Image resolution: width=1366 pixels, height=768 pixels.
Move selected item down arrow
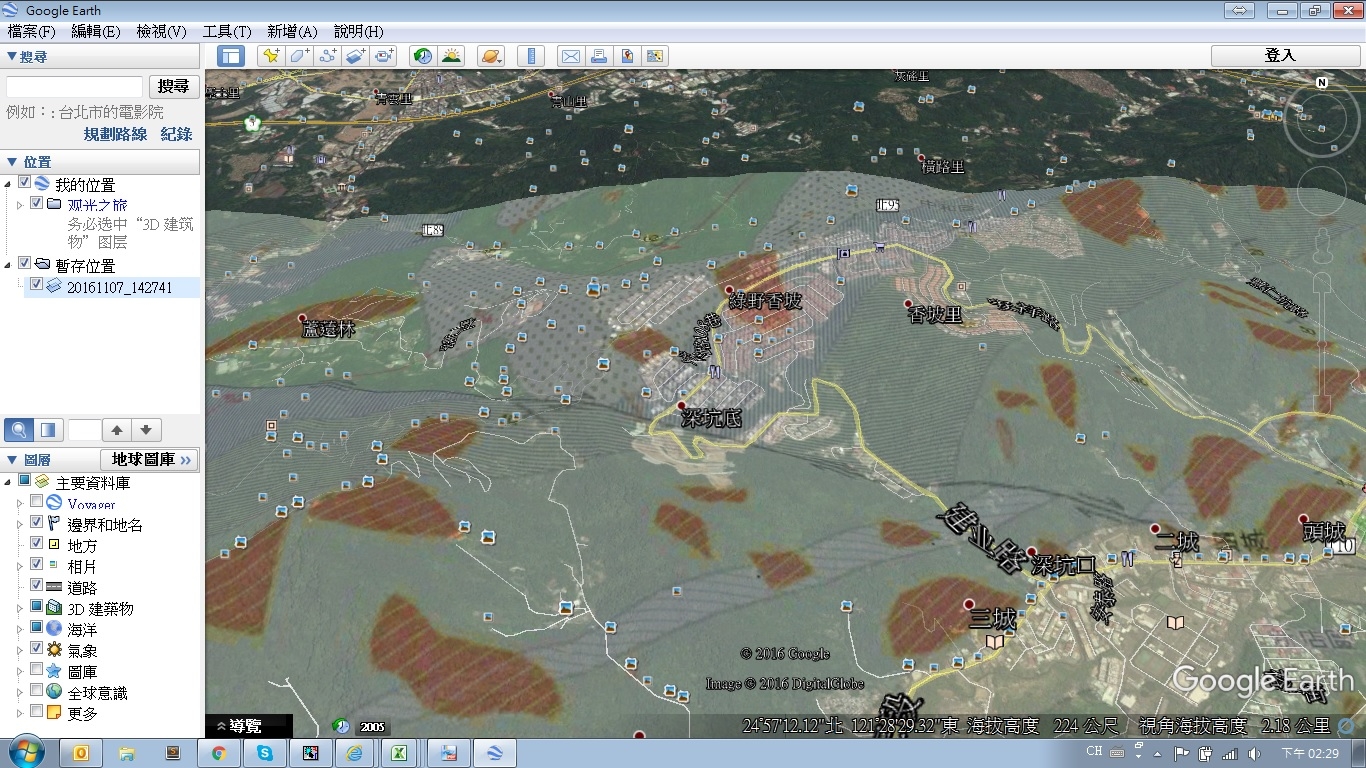coord(146,430)
